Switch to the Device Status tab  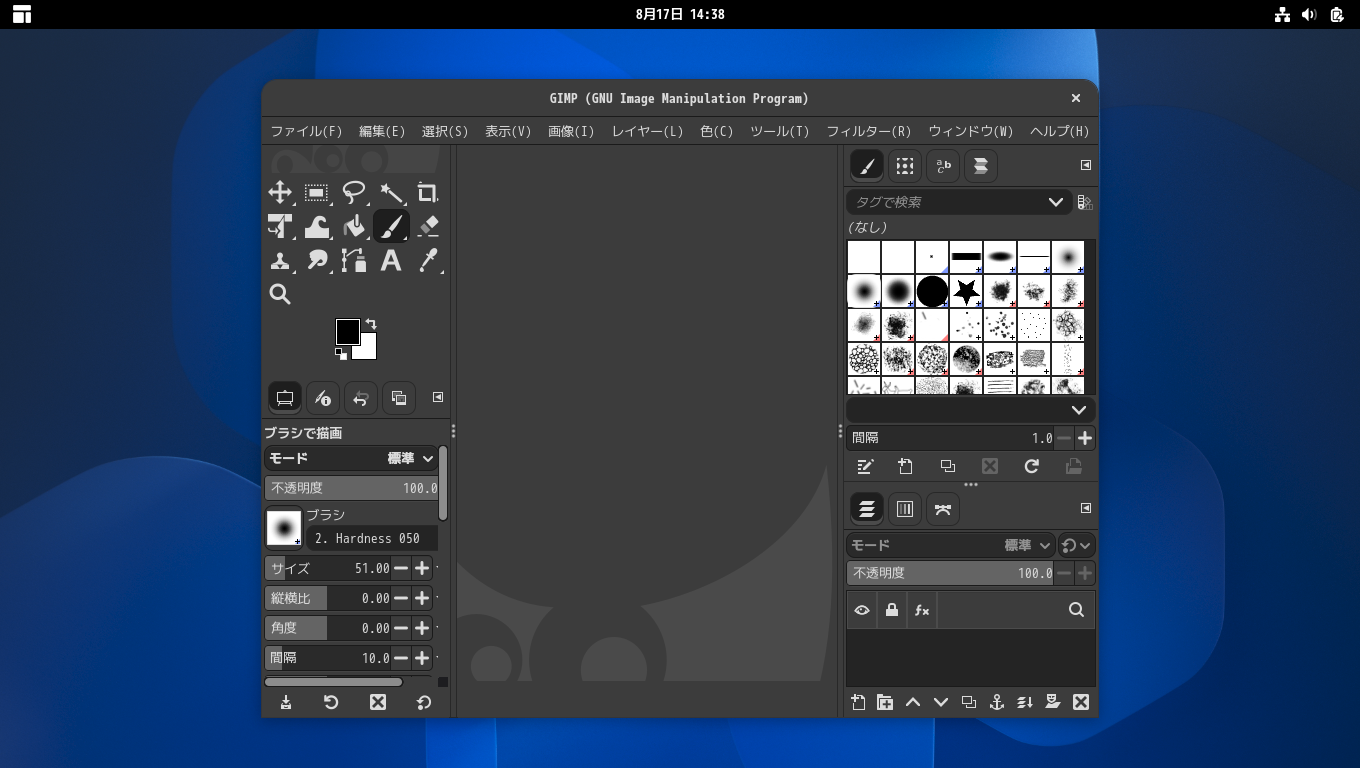tap(323, 398)
